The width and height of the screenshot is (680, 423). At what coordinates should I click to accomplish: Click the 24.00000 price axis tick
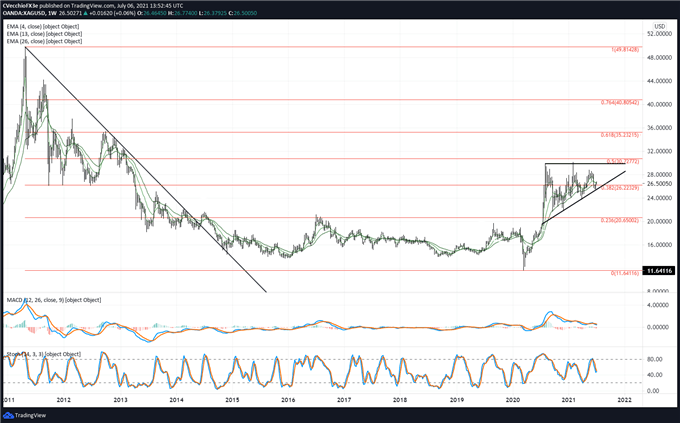pyautogui.click(x=659, y=198)
